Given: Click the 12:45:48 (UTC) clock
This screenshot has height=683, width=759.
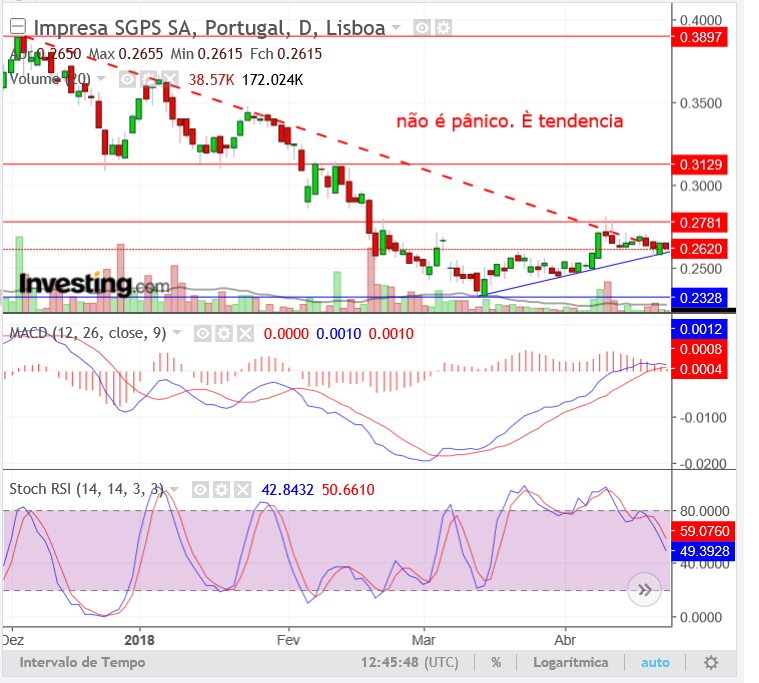Looking at the screenshot, I should (x=410, y=662).
